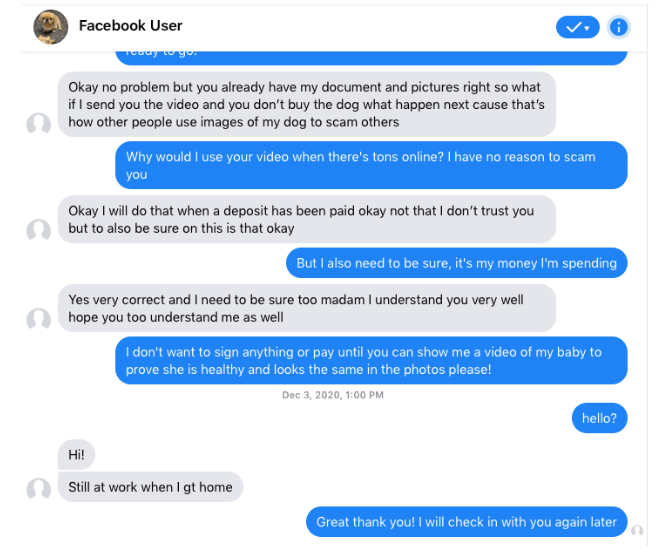This screenshot has height=550, width=670.
Task: Click sender avatar beside deposit message
Action: pos(39,231)
